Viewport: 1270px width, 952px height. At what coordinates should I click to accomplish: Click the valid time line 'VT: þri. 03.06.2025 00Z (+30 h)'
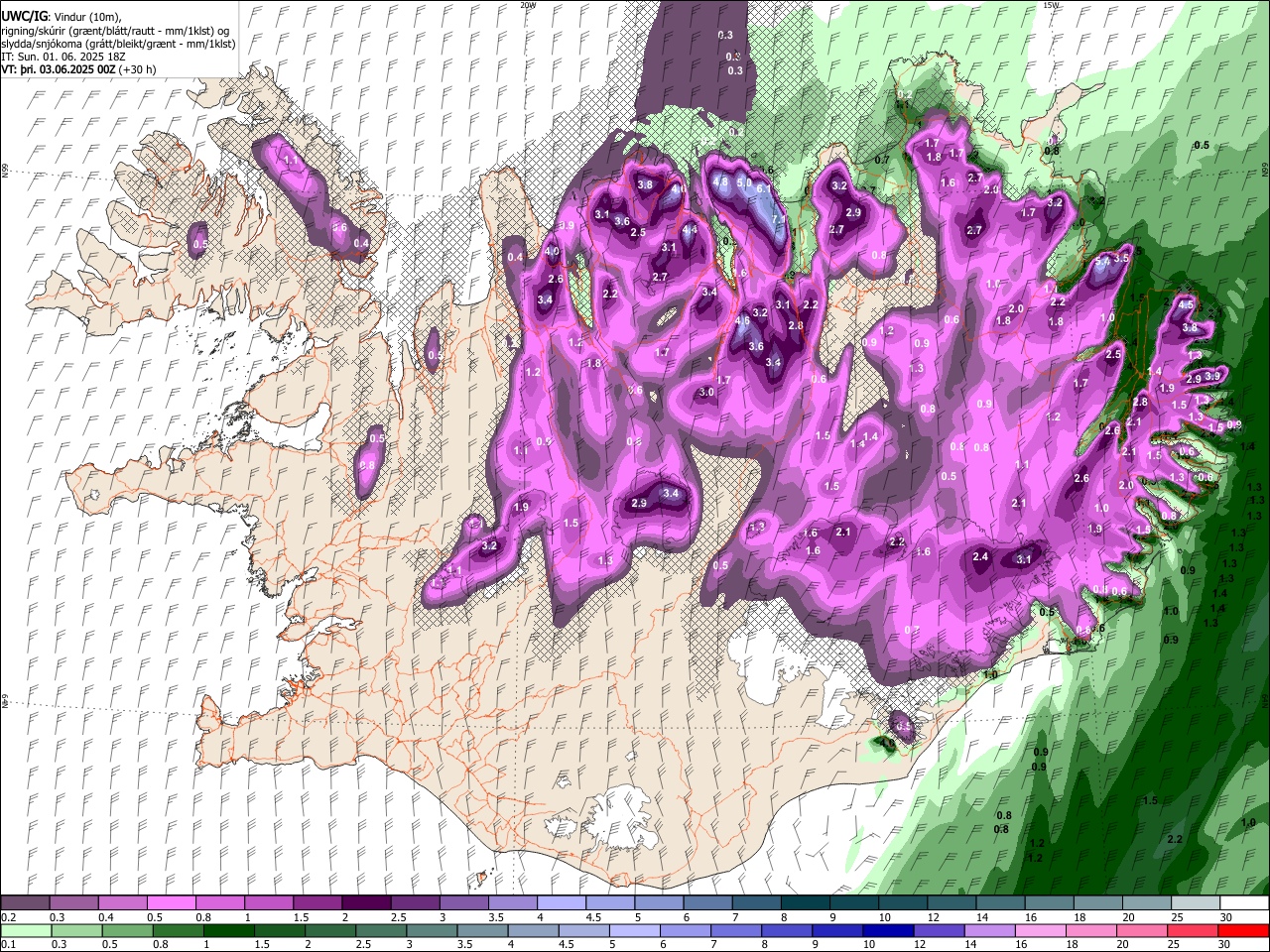pos(76,69)
